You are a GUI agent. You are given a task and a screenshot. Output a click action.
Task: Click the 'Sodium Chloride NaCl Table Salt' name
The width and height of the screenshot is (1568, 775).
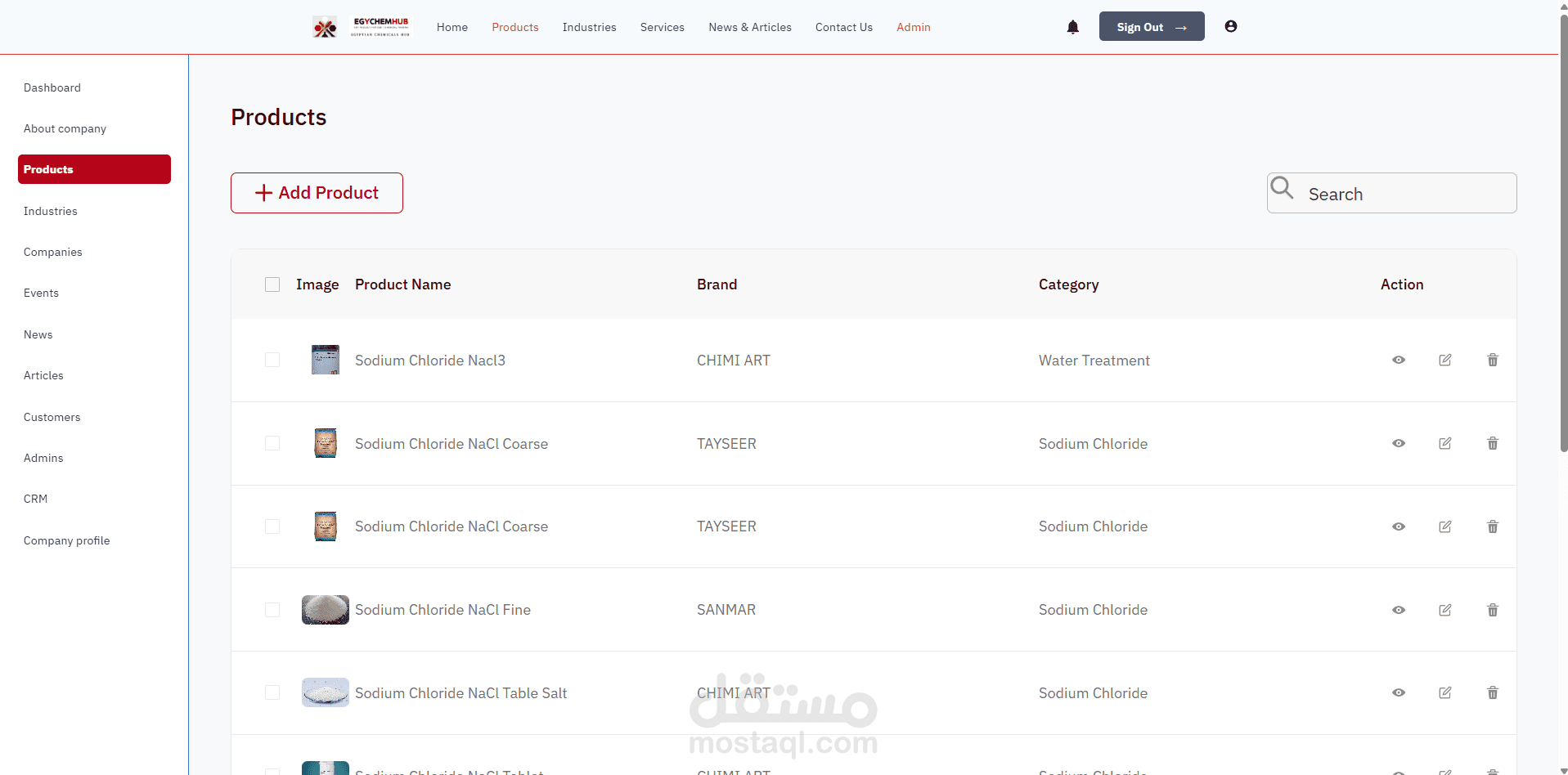[461, 693]
